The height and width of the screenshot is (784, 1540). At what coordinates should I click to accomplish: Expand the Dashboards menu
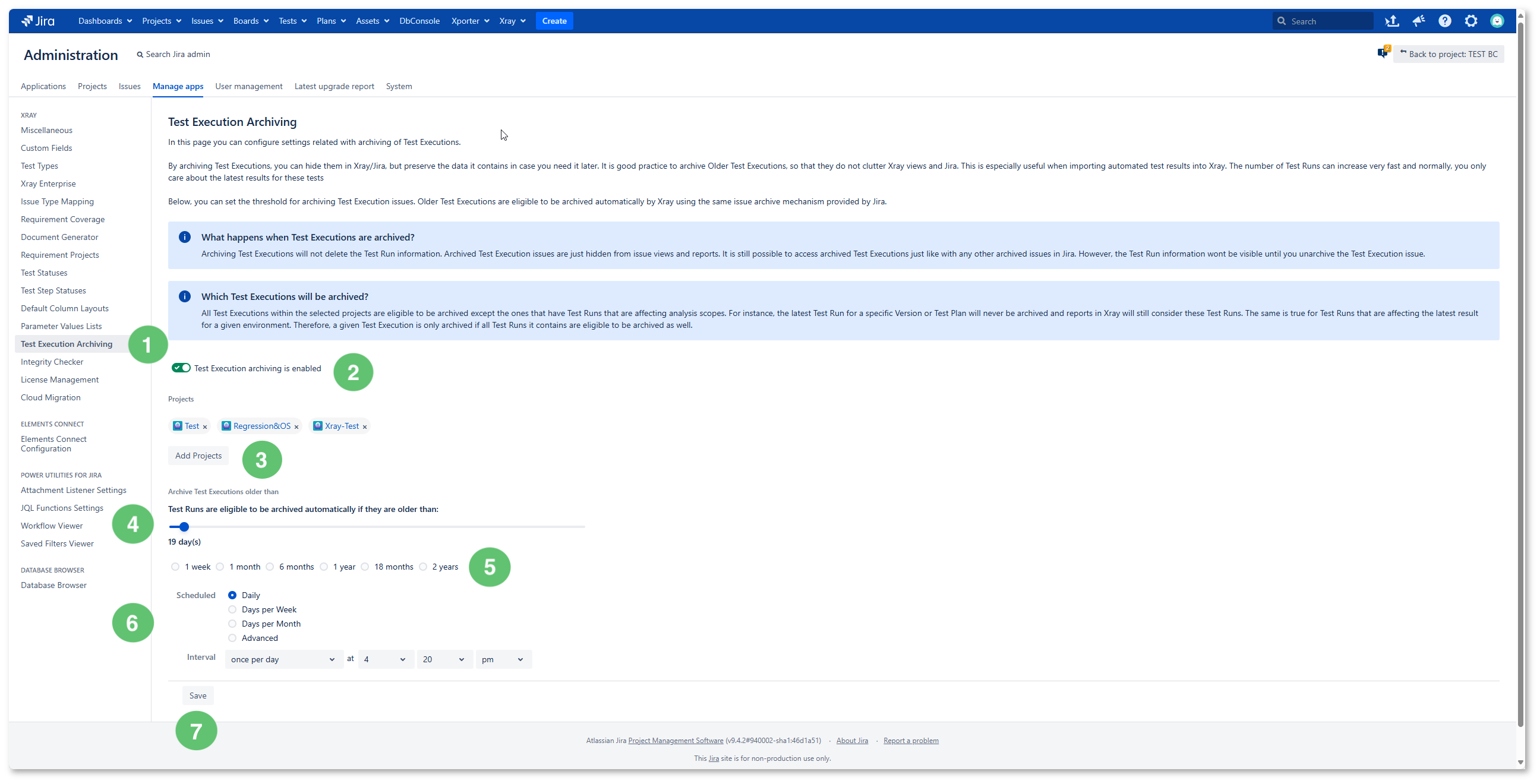(x=105, y=21)
